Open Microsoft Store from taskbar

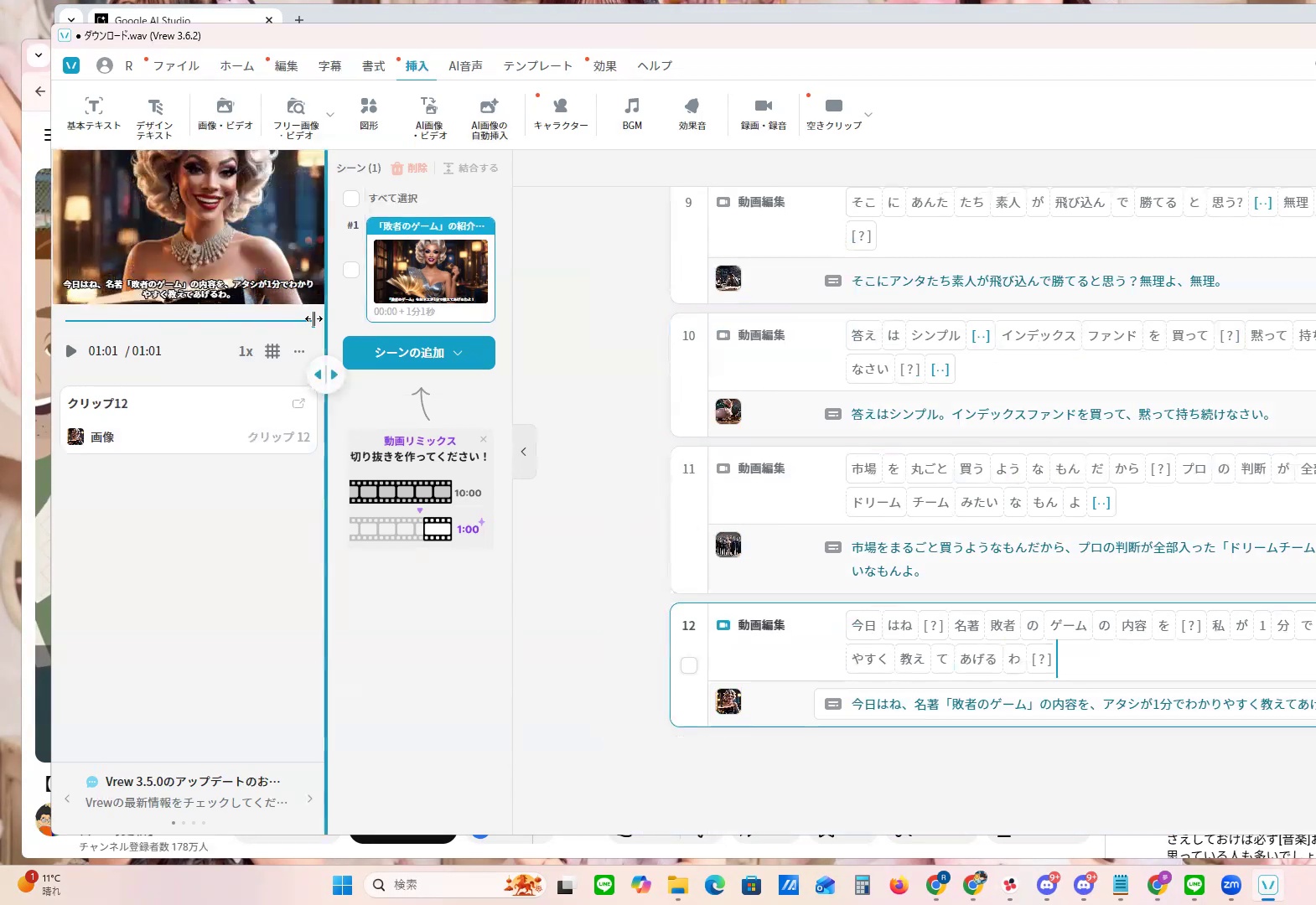click(751, 885)
